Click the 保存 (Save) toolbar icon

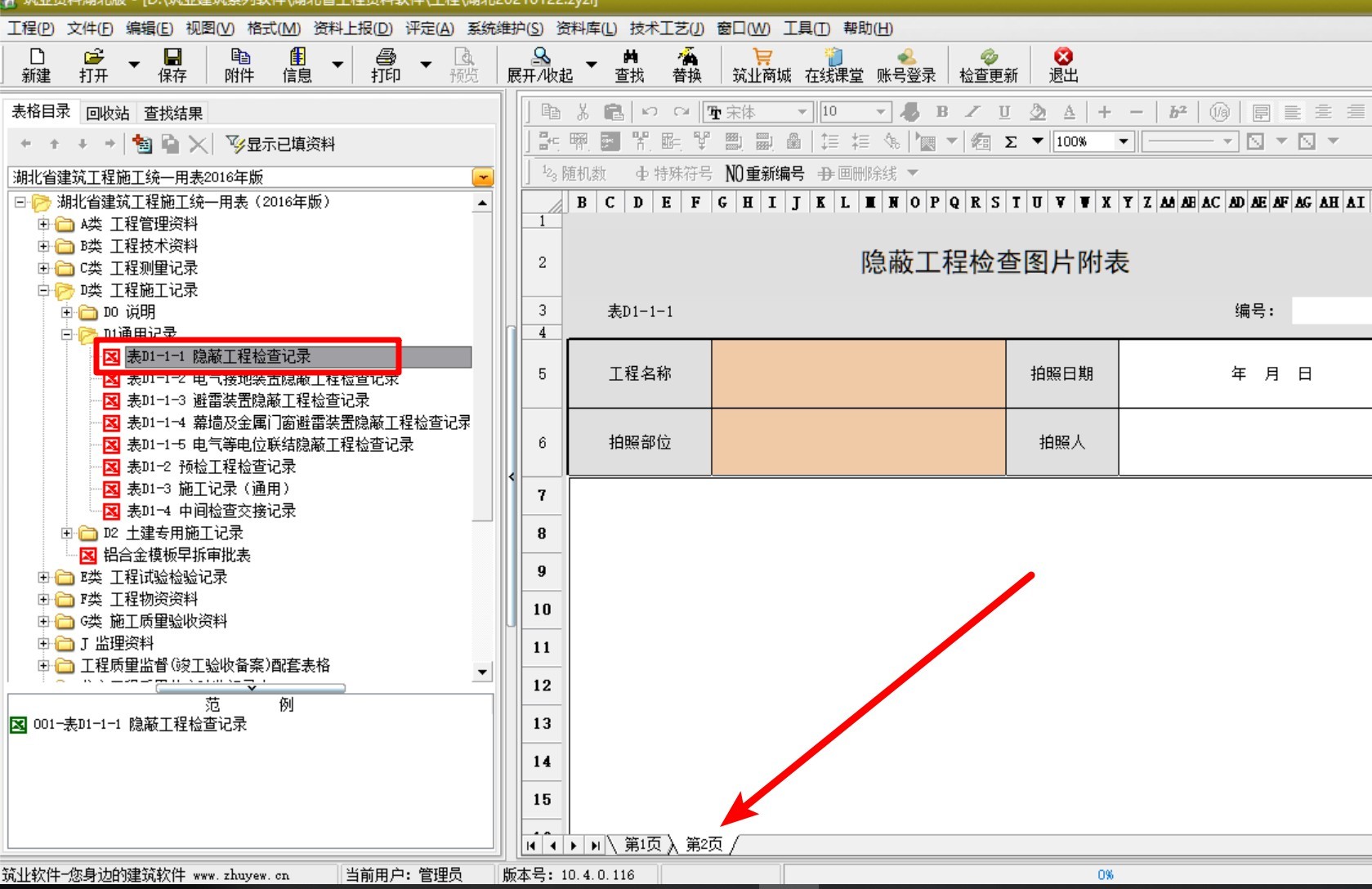(172, 65)
